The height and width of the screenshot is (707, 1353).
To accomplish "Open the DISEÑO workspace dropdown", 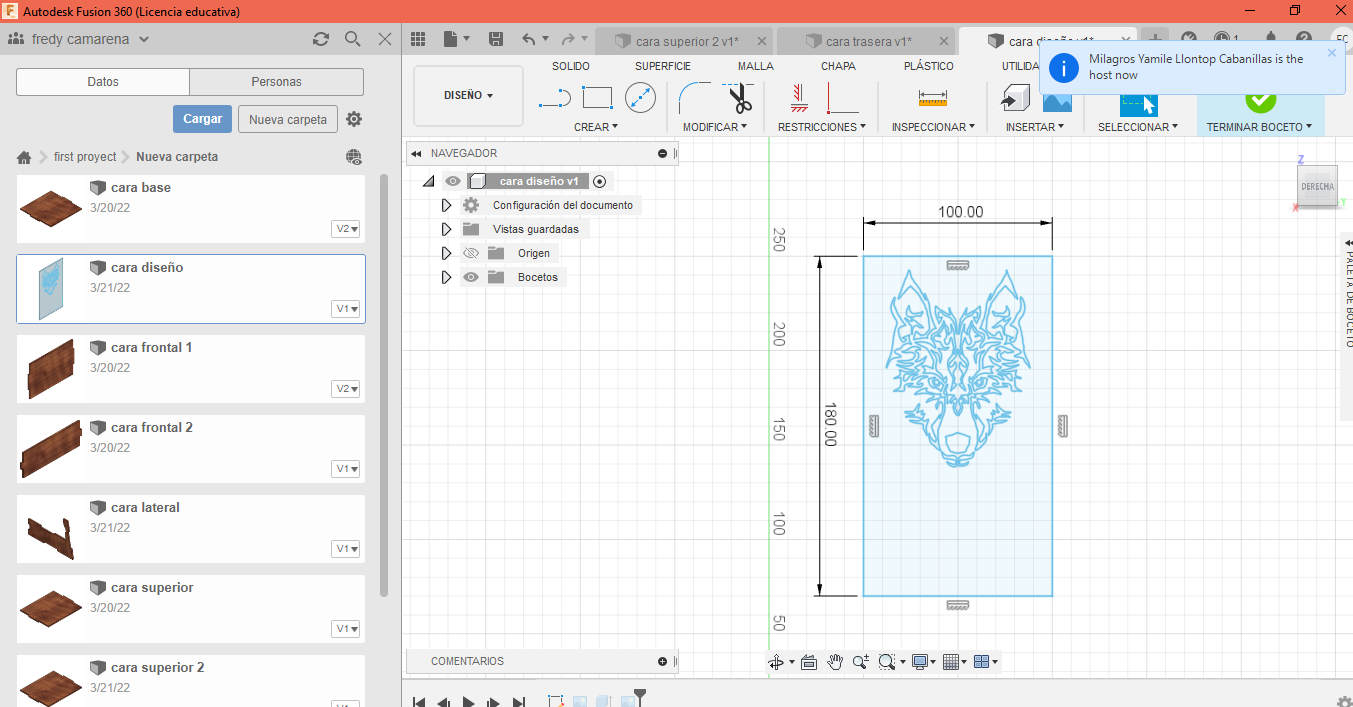I will point(468,96).
